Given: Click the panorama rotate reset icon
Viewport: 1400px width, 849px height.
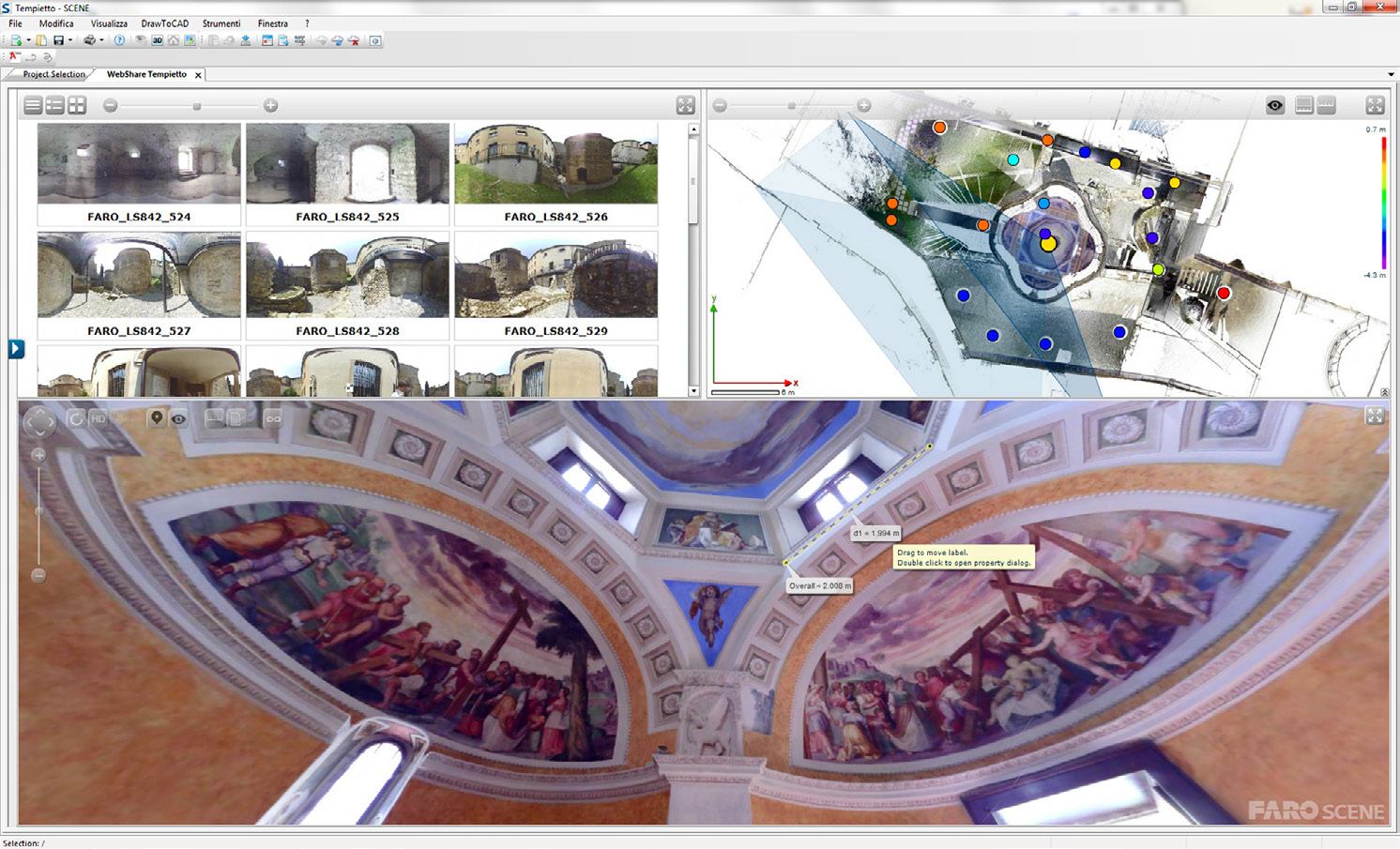Looking at the screenshot, I should pyautogui.click(x=76, y=419).
